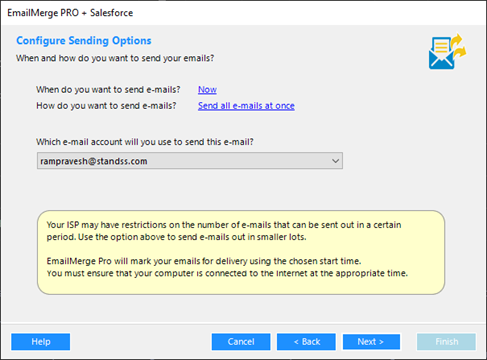Click 'Which e-mail account will you use' label
This screenshot has height=360, width=487.
click(x=145, y=142)
